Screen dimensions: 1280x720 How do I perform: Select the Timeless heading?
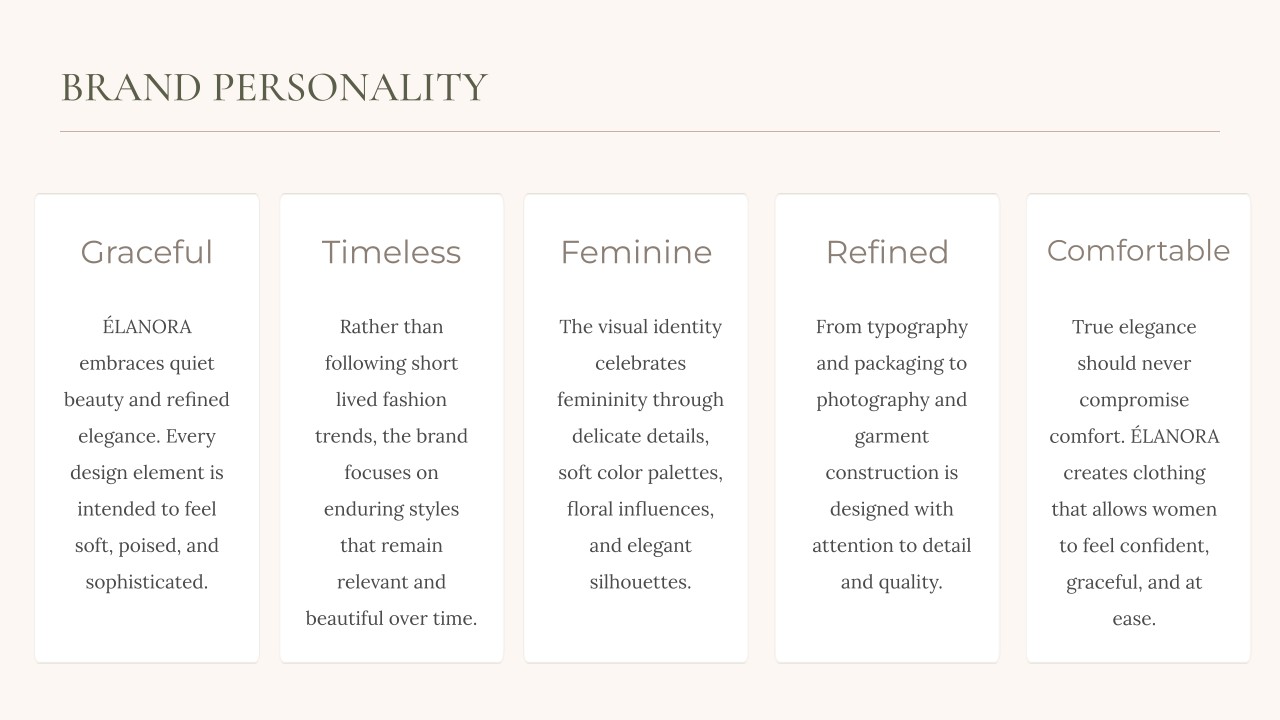click(x=391, y=252)
